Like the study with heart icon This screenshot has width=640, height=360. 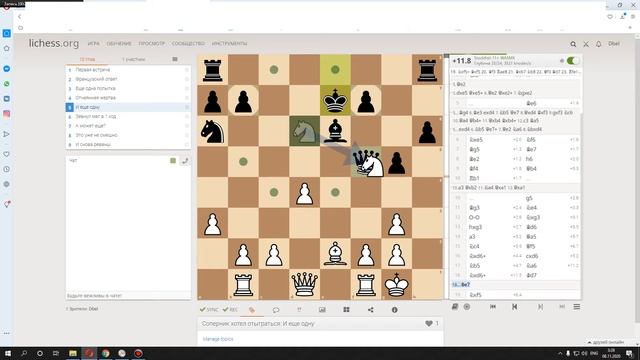click(429, 323)
